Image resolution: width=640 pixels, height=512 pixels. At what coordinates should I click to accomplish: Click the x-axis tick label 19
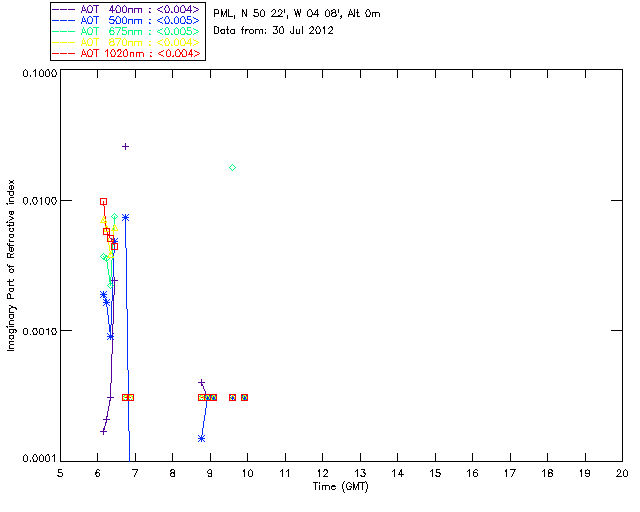[585, 473]
